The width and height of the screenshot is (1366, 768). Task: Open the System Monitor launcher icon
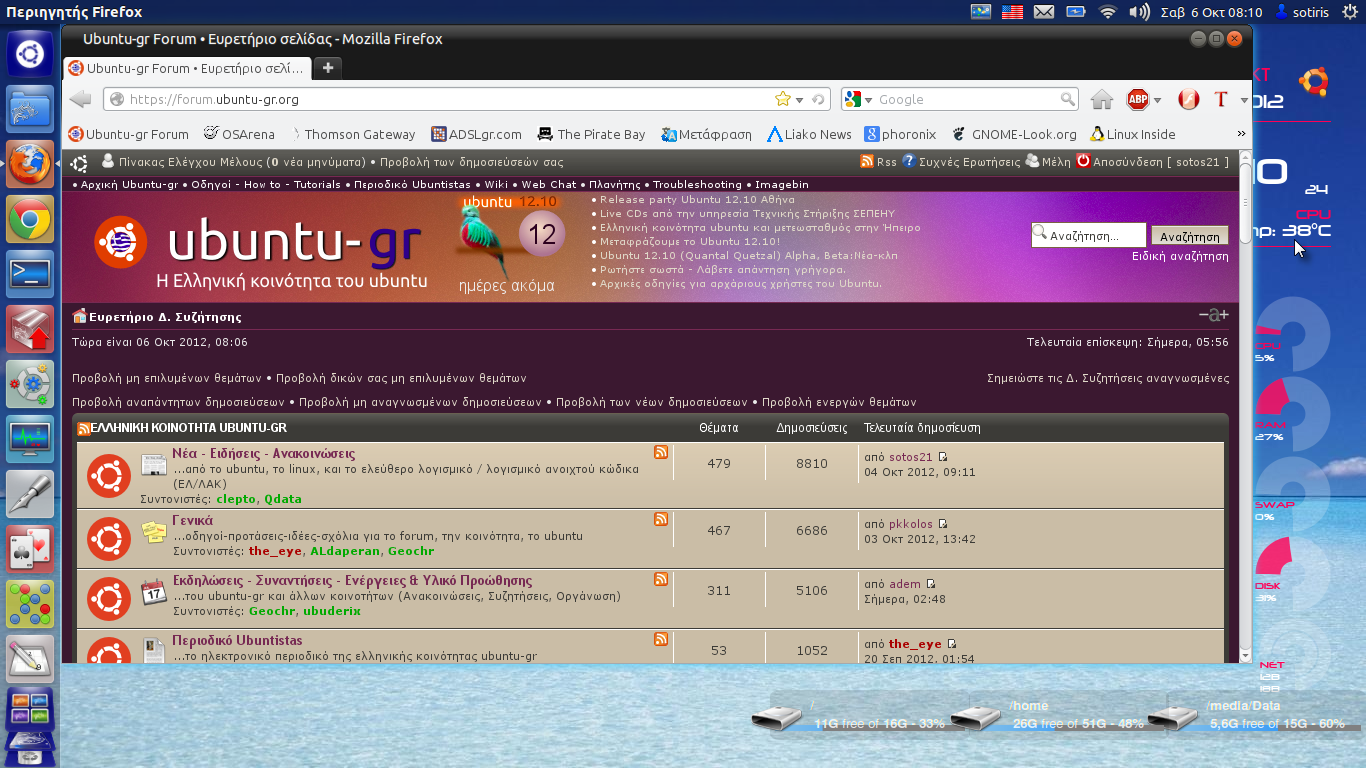pyautogui.click(x=29, y=439)
